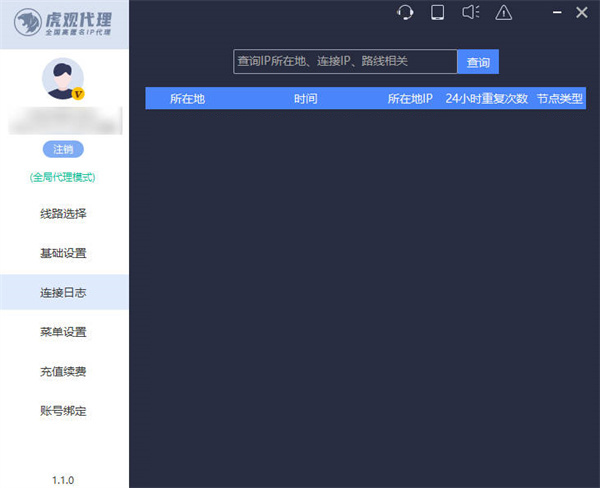Viewport: 600px width, 488px height.
Task: Close the proxy window
Action: (582, 13)
